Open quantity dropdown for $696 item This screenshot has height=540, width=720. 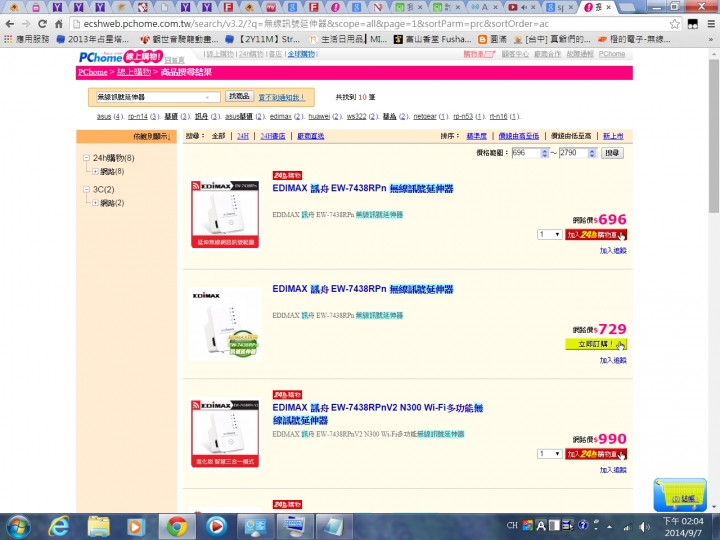(x=550, y=235)
